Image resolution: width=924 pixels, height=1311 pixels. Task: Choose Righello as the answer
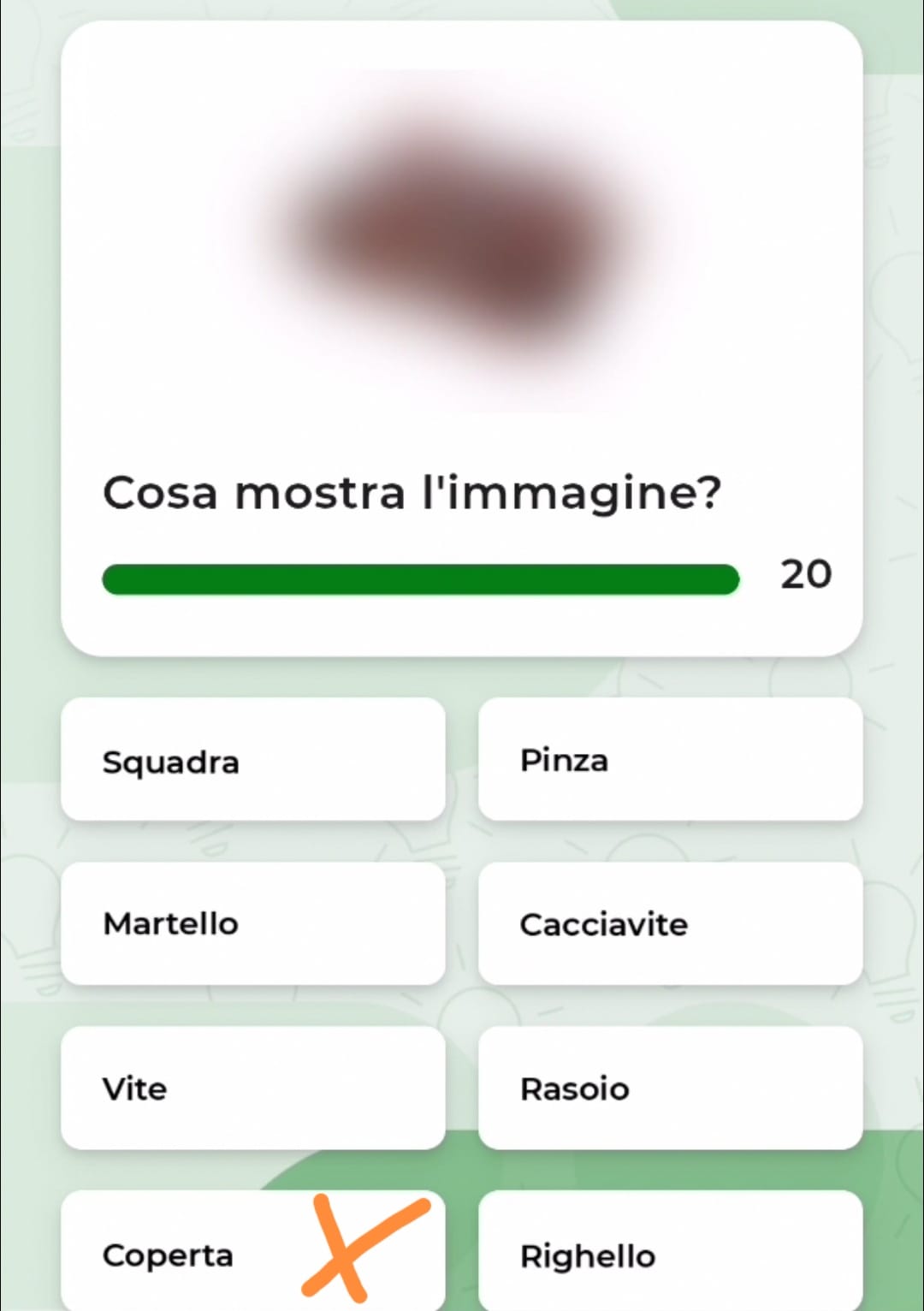(670, 1253)
